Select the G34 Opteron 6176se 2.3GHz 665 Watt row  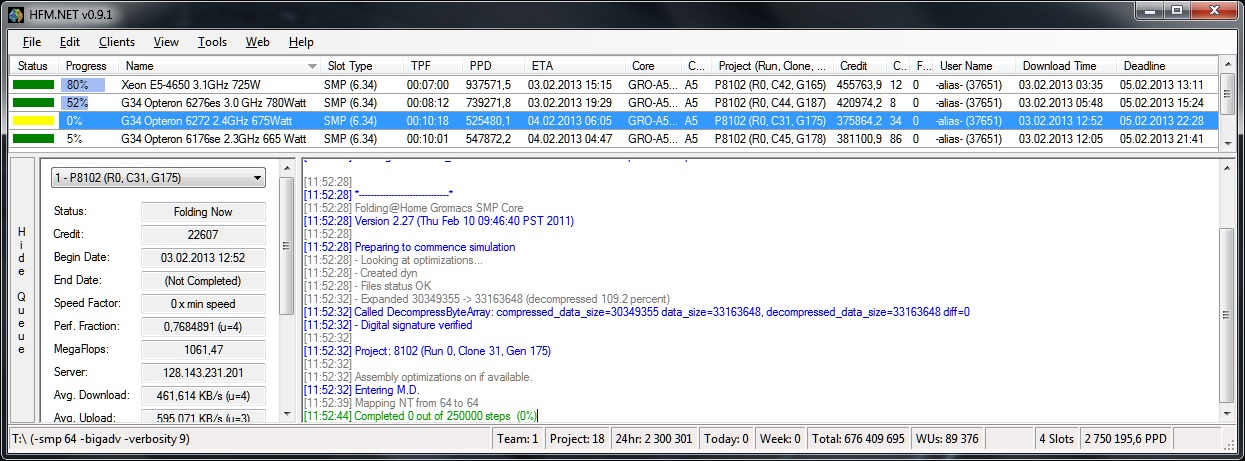tap(615, 139)
